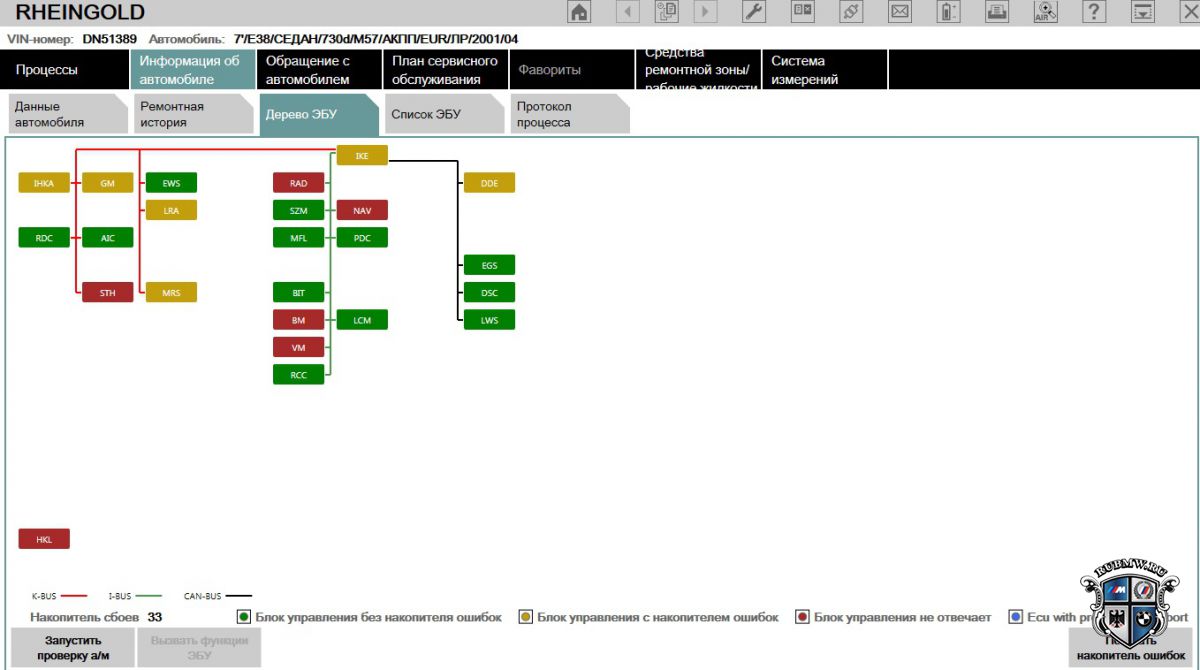
Task: Select the MRS control unit node
Action: pyautogui.click(x=171, y=292)
